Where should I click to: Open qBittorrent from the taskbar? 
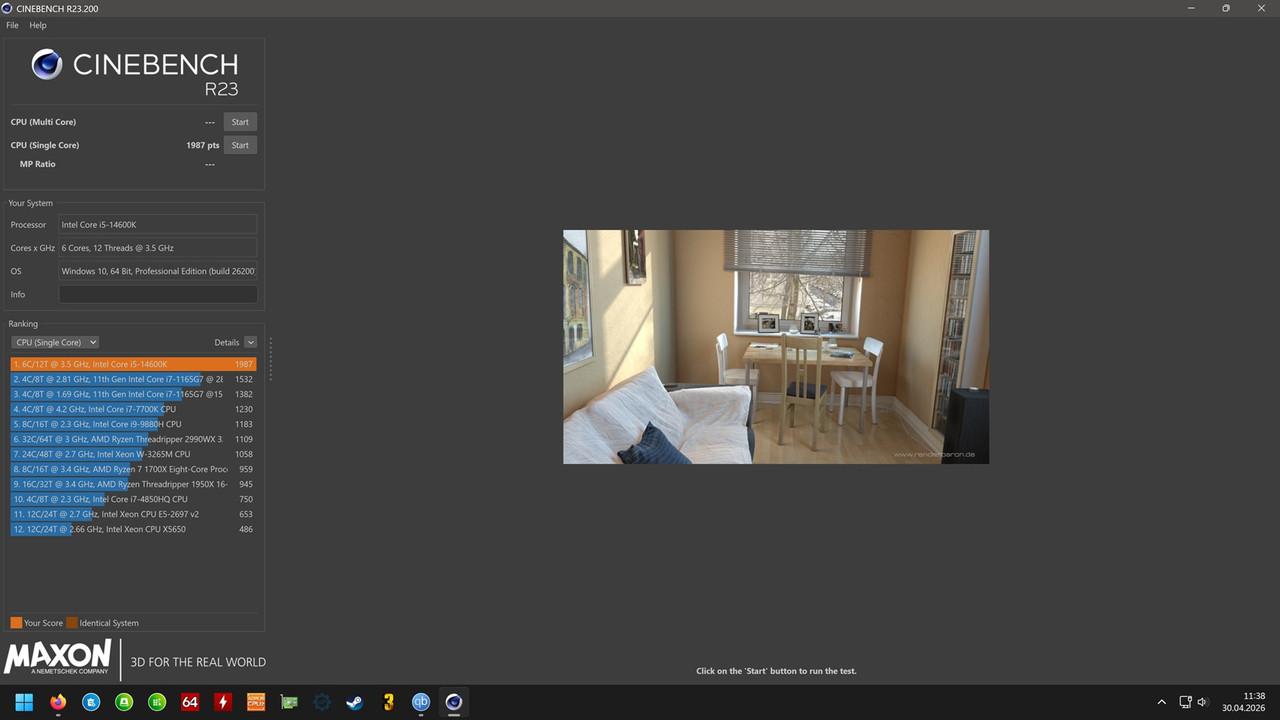pyautogui.click(x=421, y=702)
